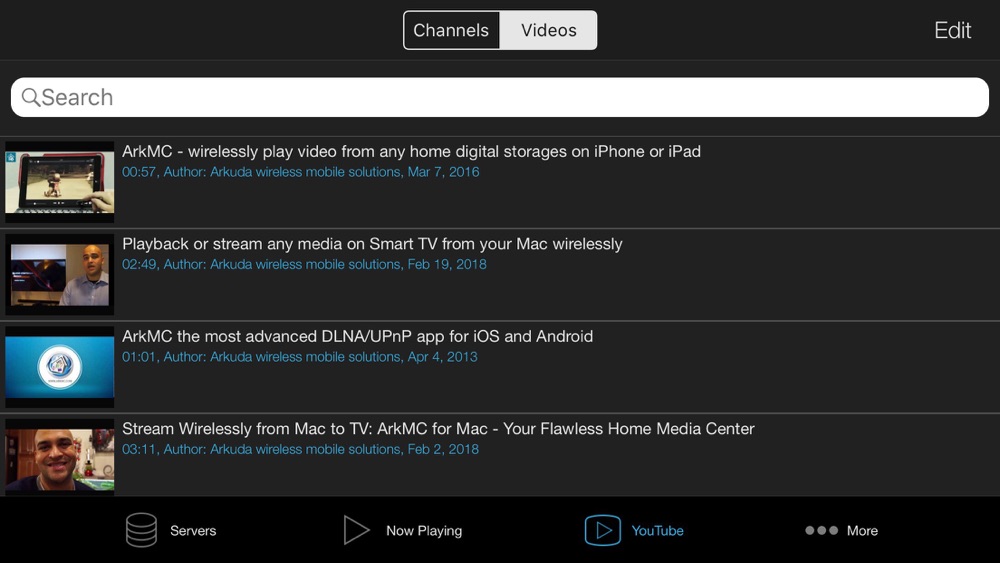Click the '02:49, Author' Feb 19, 2018 subtitle
The image size is (1000, 563).
pos(304,264)
